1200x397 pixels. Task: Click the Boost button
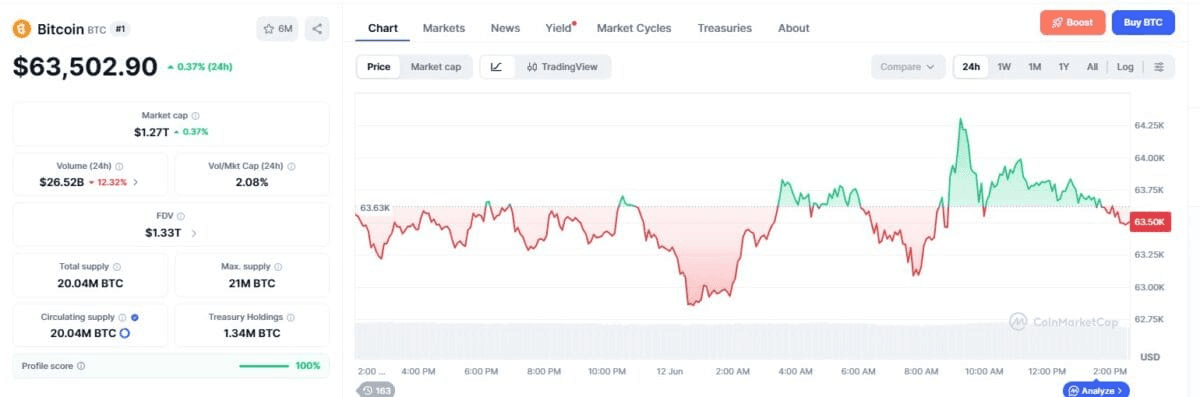pyautogui.click(x=1072, y=22)
